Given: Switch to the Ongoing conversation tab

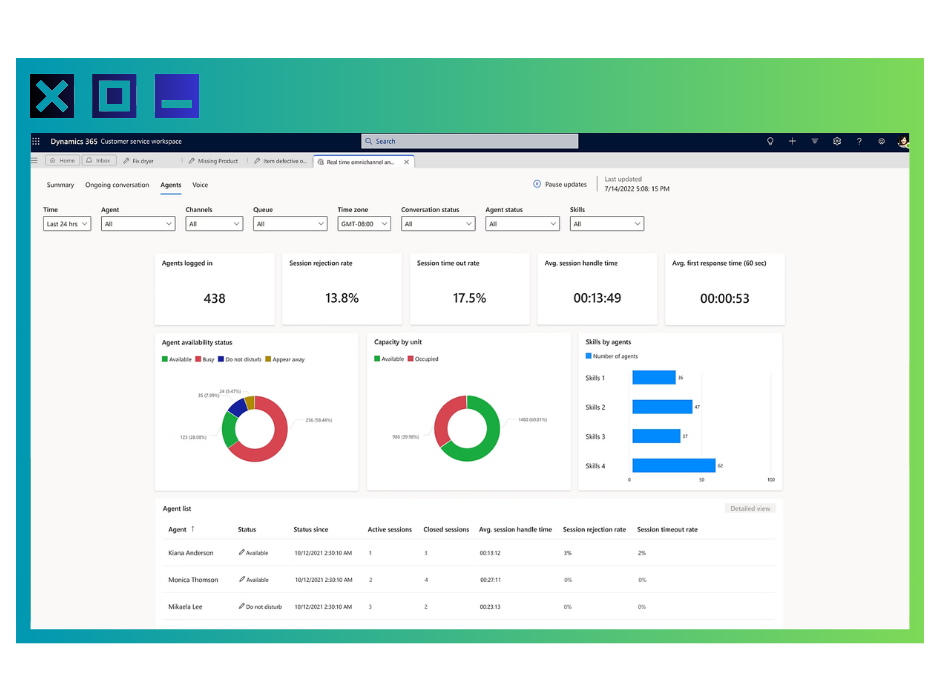Looking at the screenshot, I should (x=117, y=185).
